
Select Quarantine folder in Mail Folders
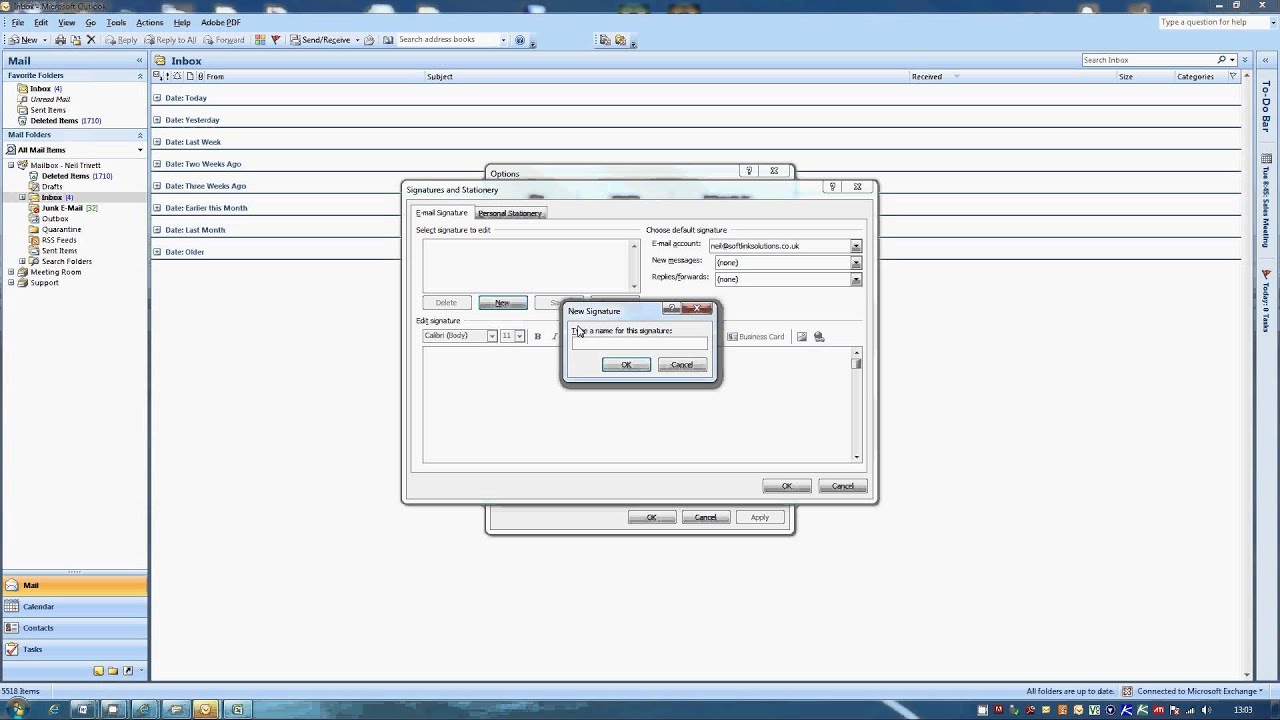pos(61,230)
